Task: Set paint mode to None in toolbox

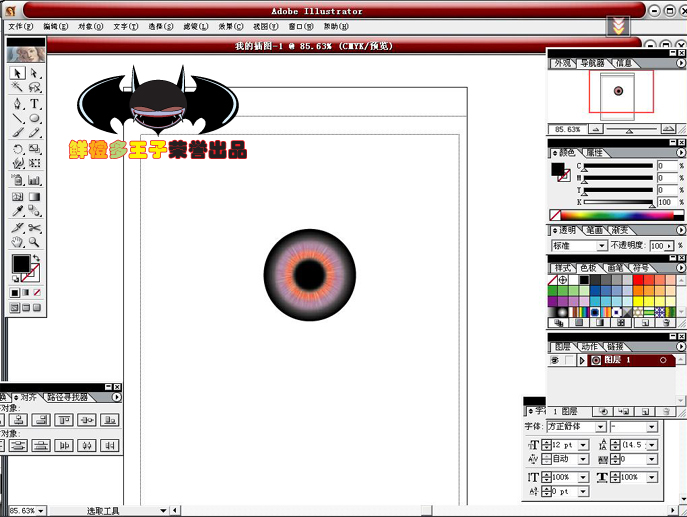Action: [x=37, y=292]
